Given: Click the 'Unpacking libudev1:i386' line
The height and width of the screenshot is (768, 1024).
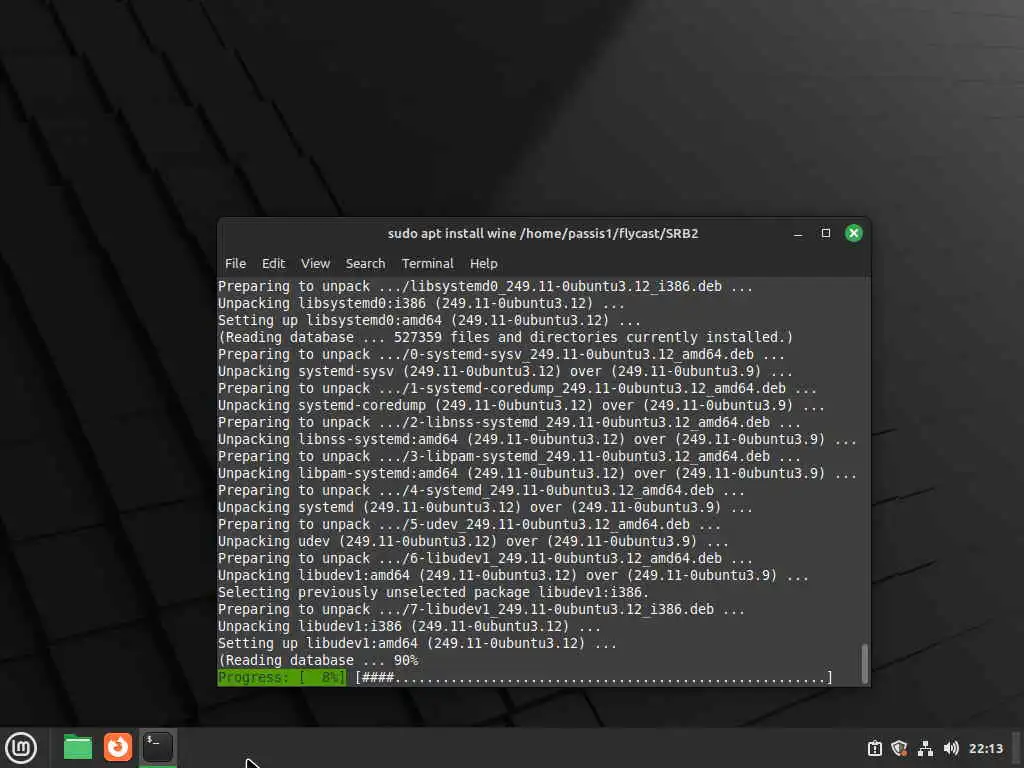Looking at the screenshot, I should point(409,626).
